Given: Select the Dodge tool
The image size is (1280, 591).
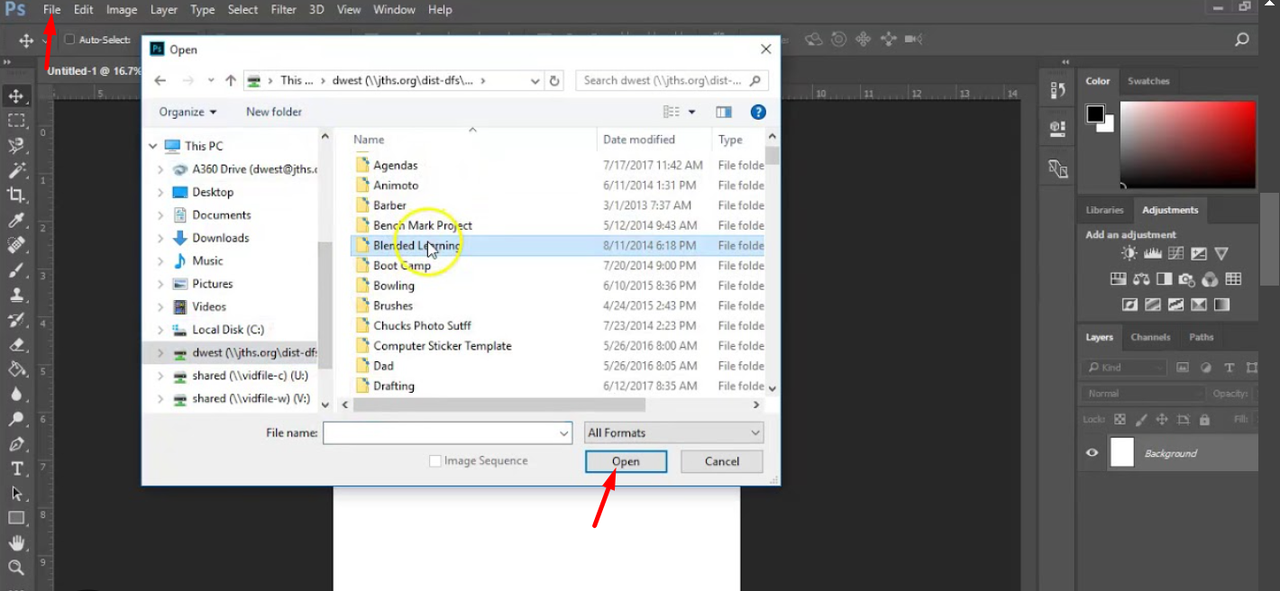Looking at the screenshot, I should pos(17,419).
